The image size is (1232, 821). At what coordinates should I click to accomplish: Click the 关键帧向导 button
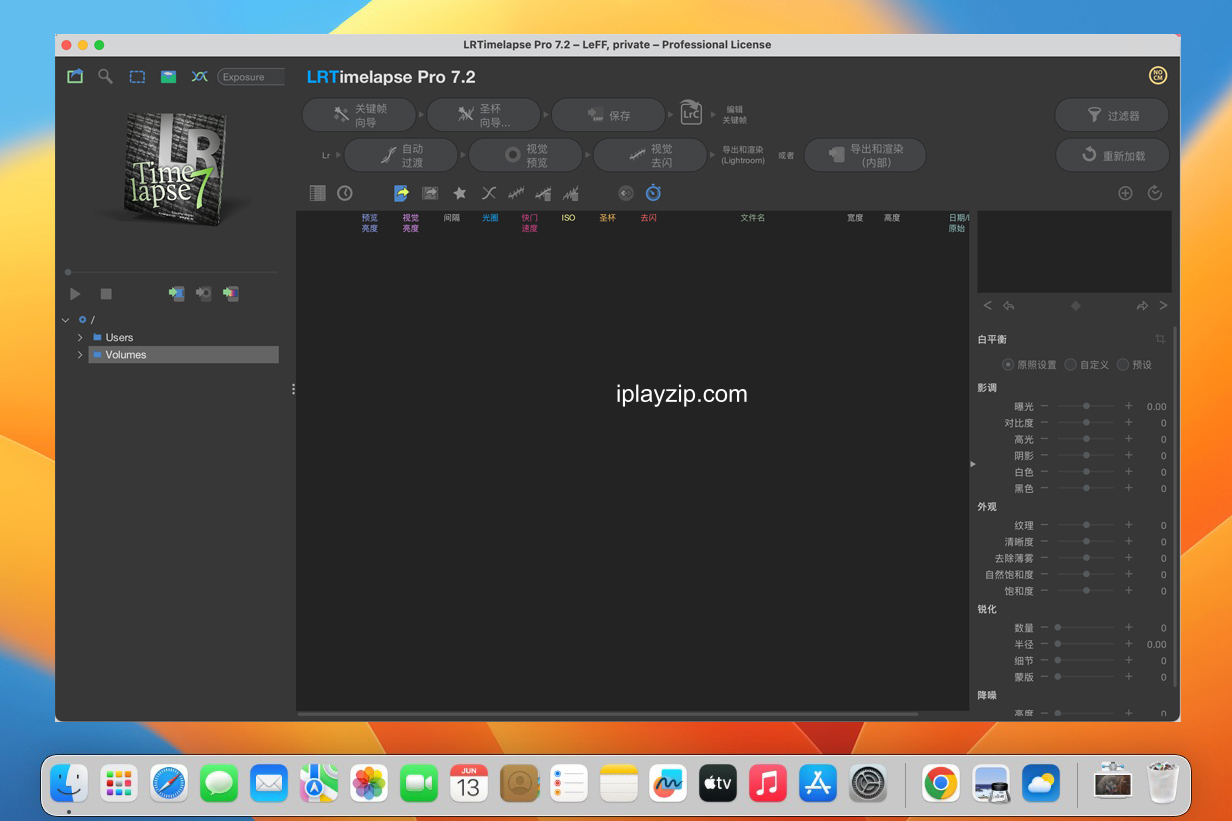point(359,115)
